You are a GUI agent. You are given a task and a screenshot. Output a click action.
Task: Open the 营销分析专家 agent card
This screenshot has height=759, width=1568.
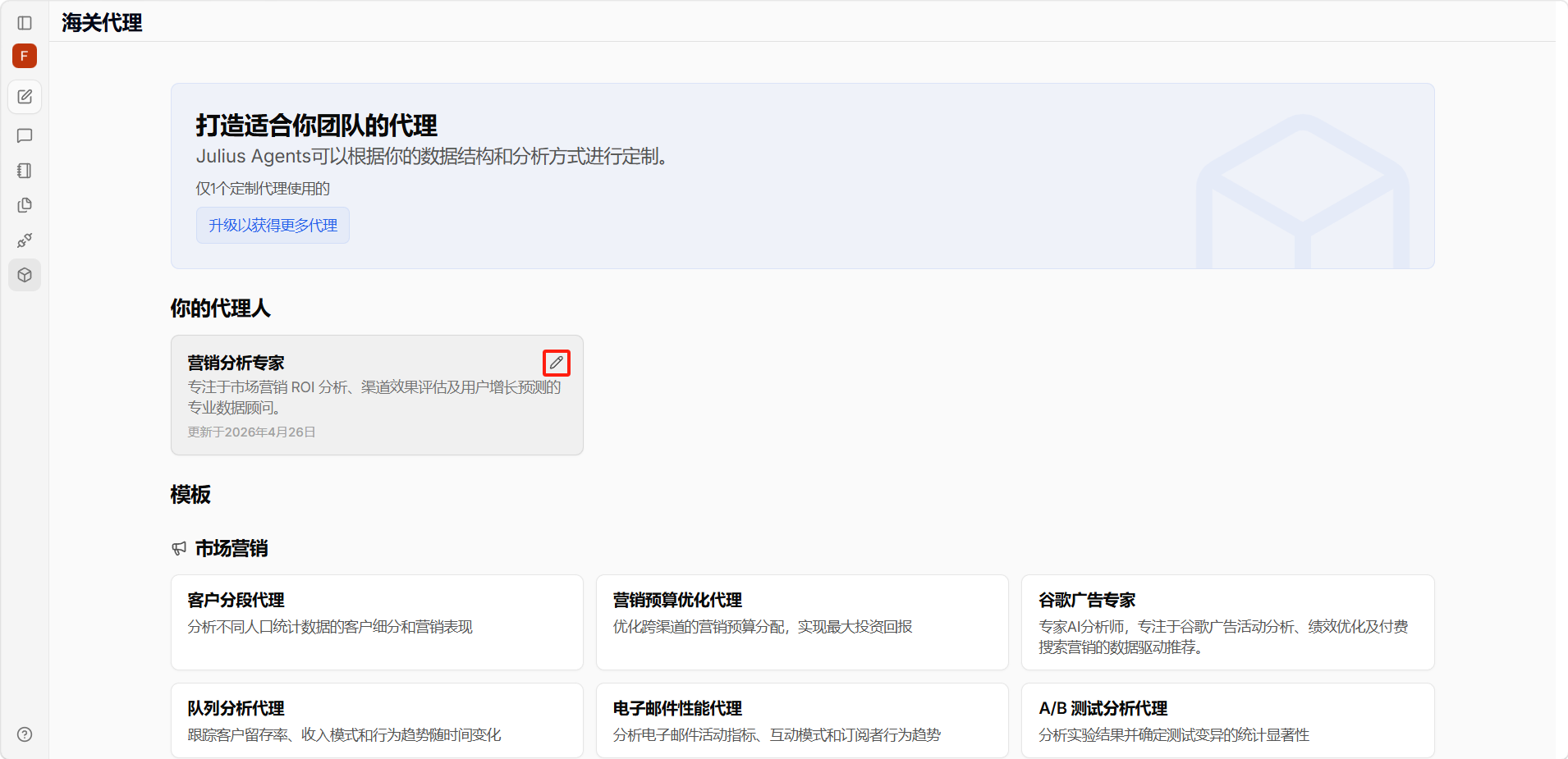click(377, 395)
